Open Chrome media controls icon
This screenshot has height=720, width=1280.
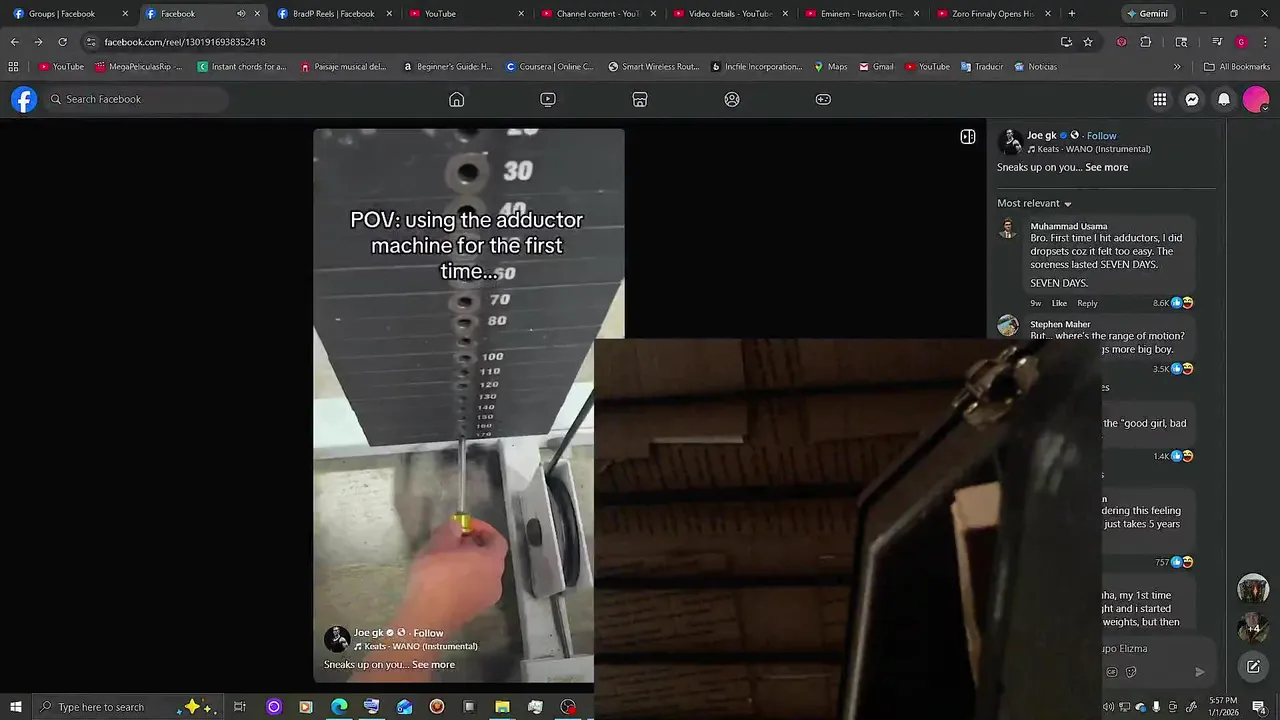(x=1217, y=42)
